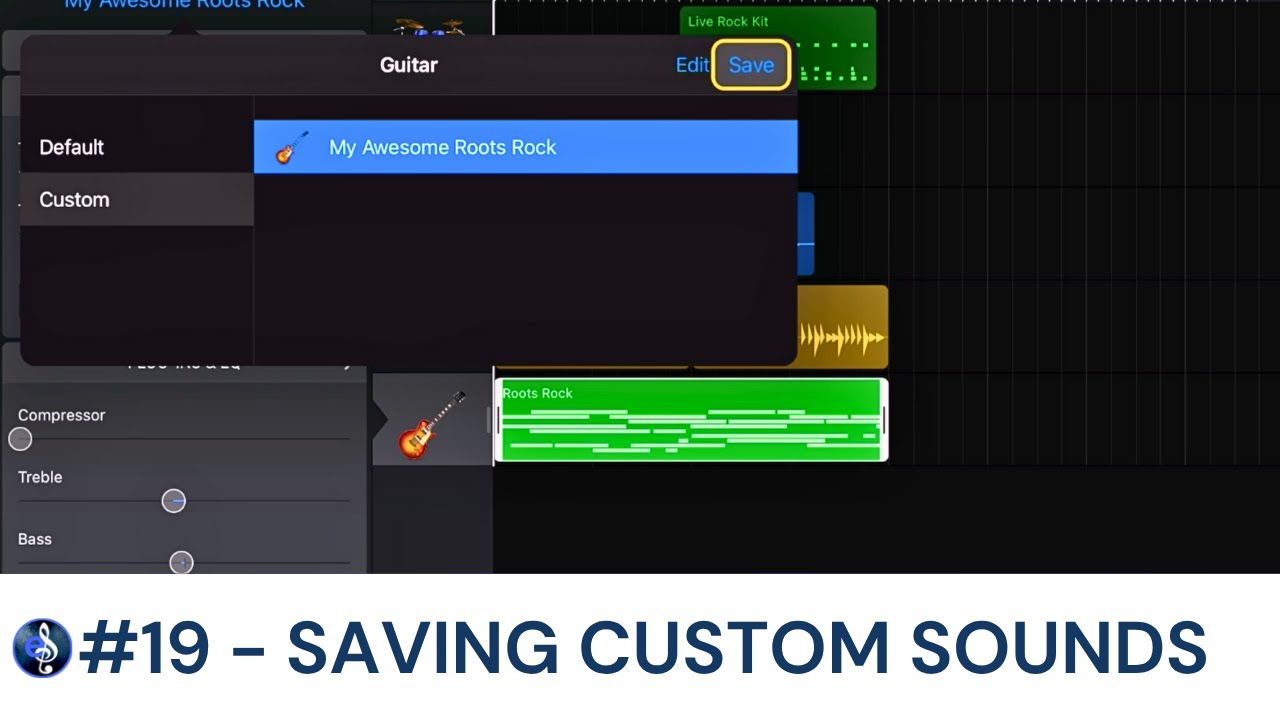This screenshot has width=1280, height=720.
Task: Click the guitar icon beside My Awesome Roots Rock
Action: pos(292,148)
